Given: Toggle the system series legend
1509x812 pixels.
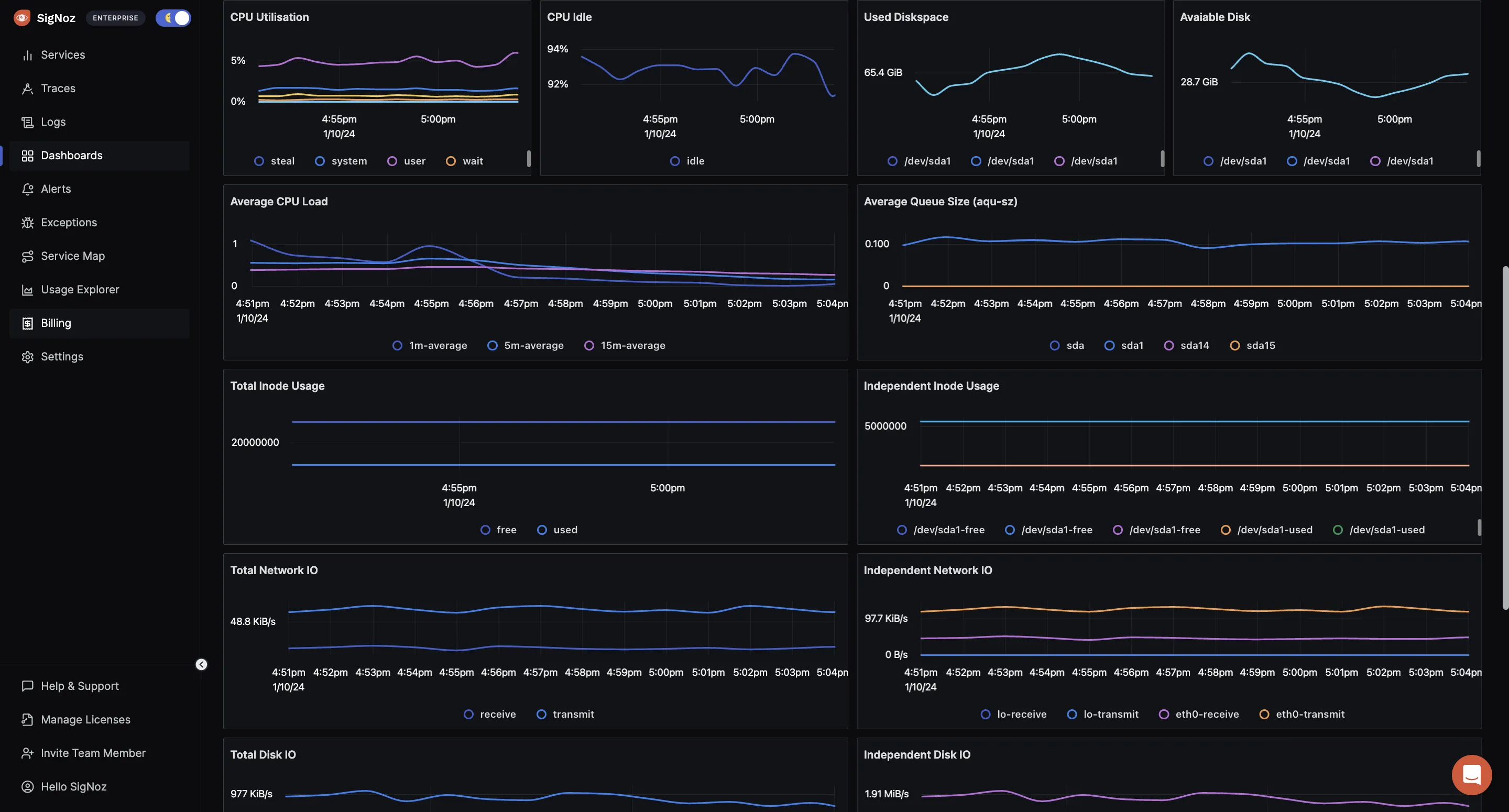Looking at the screenshot, I should click(x=341, y=161).
